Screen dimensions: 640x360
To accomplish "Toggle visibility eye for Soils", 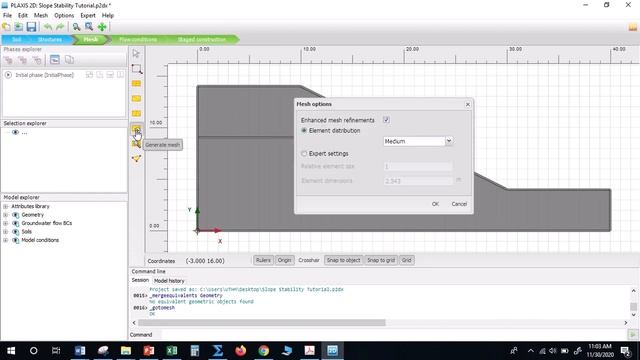I will (16, 232).
